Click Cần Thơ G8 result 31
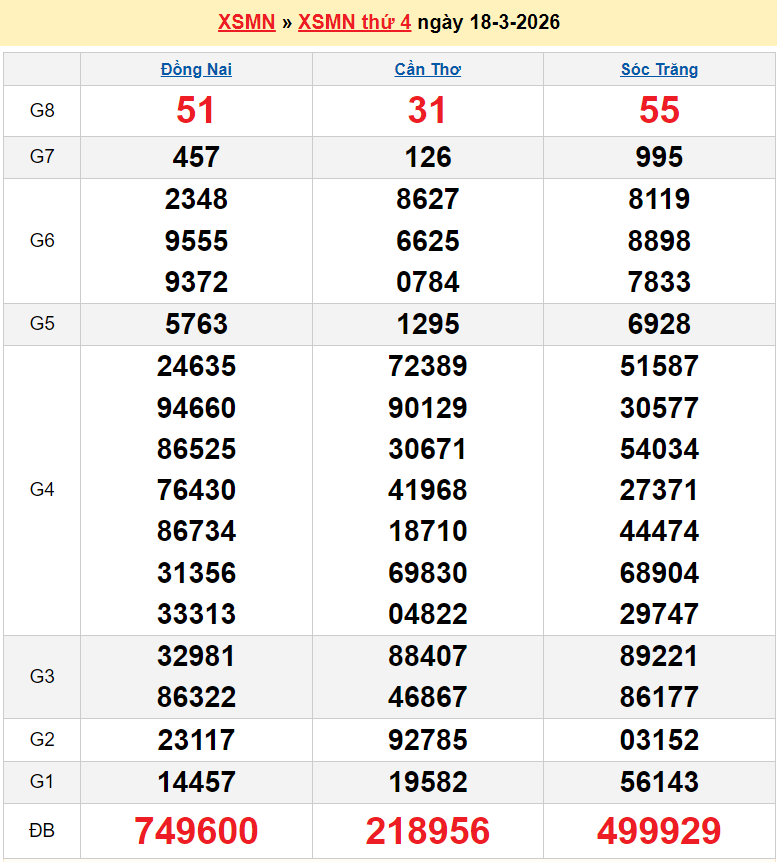The width and height of the screenshot is (777, 862). (x=427, y=111)
